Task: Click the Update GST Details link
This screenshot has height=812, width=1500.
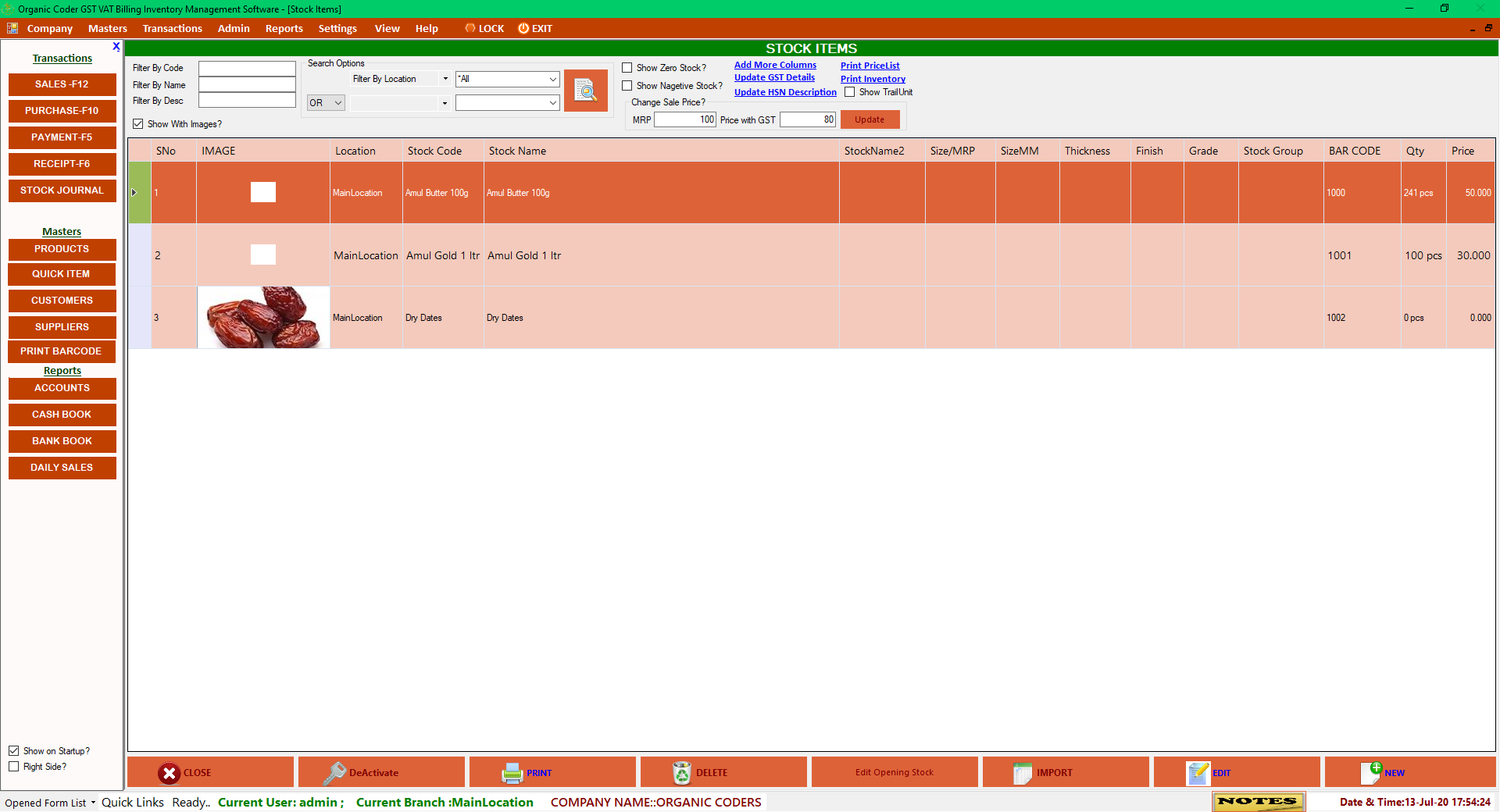Action: pos(774,77)
